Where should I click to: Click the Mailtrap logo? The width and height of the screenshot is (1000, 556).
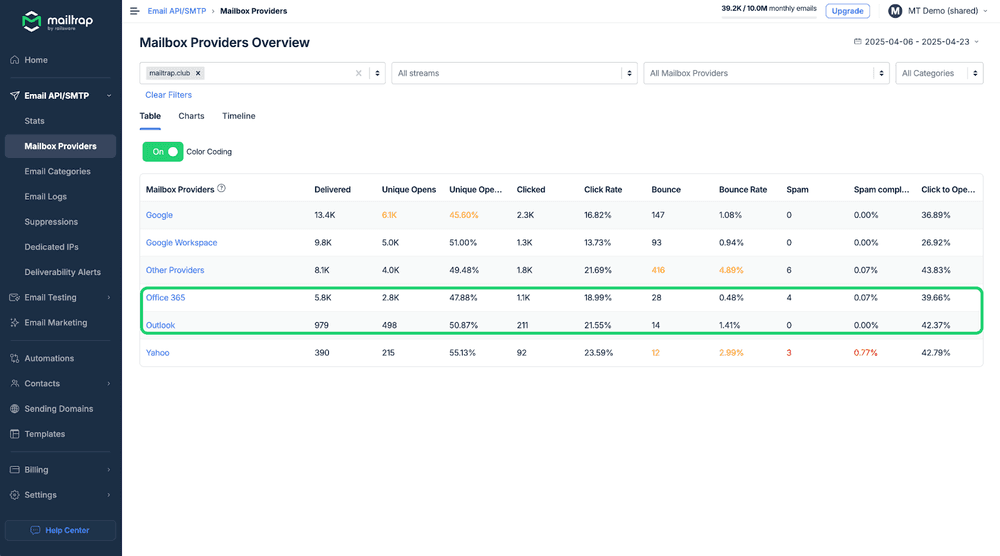click(57, 21)
